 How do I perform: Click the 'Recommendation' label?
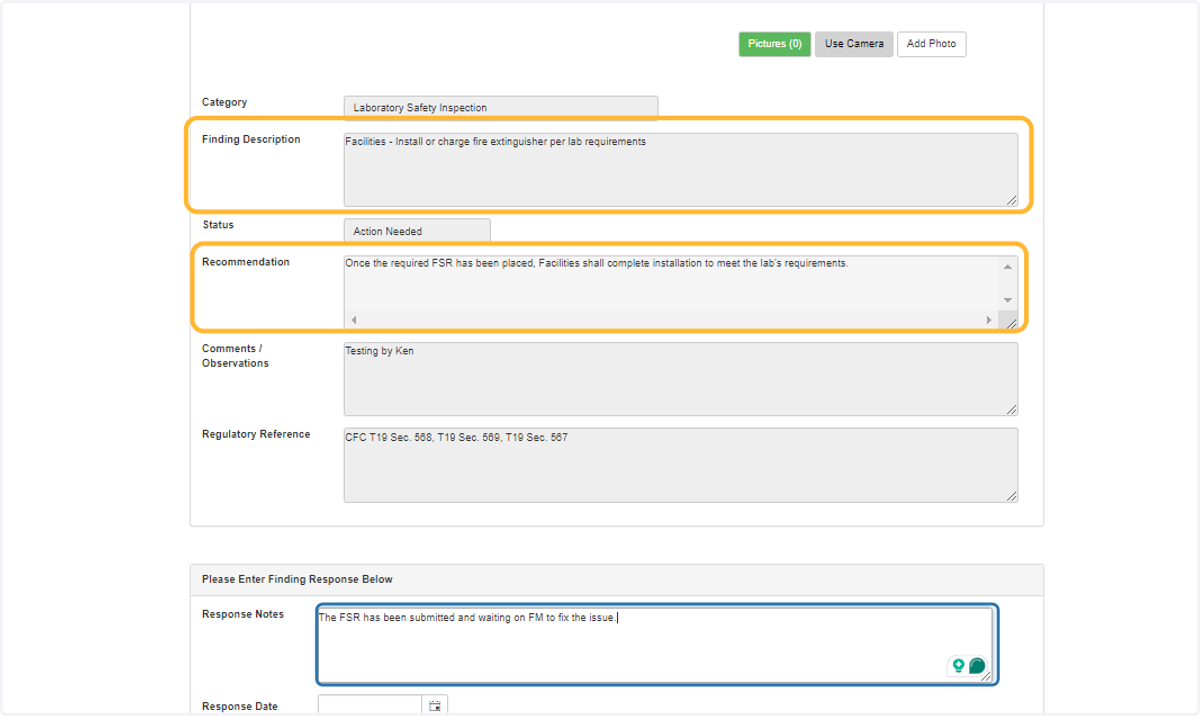pos(246,262)
